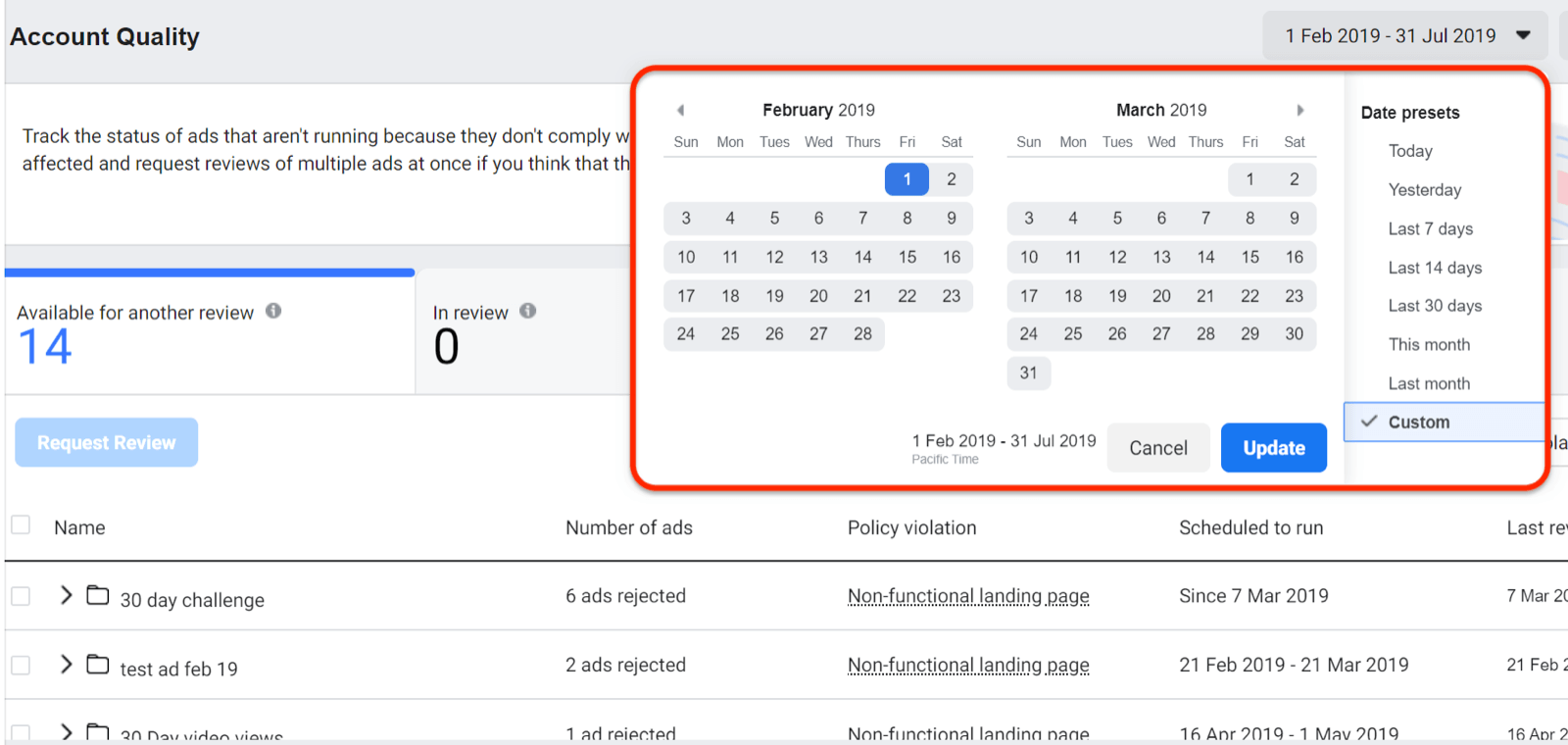Expand the test ad feb 19 row

click(x=66, y=665)
